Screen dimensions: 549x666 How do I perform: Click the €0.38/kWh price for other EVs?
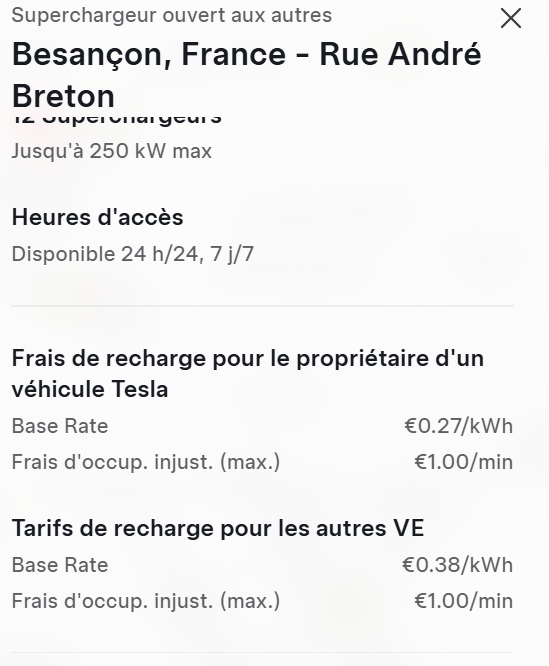coord(457,565)
